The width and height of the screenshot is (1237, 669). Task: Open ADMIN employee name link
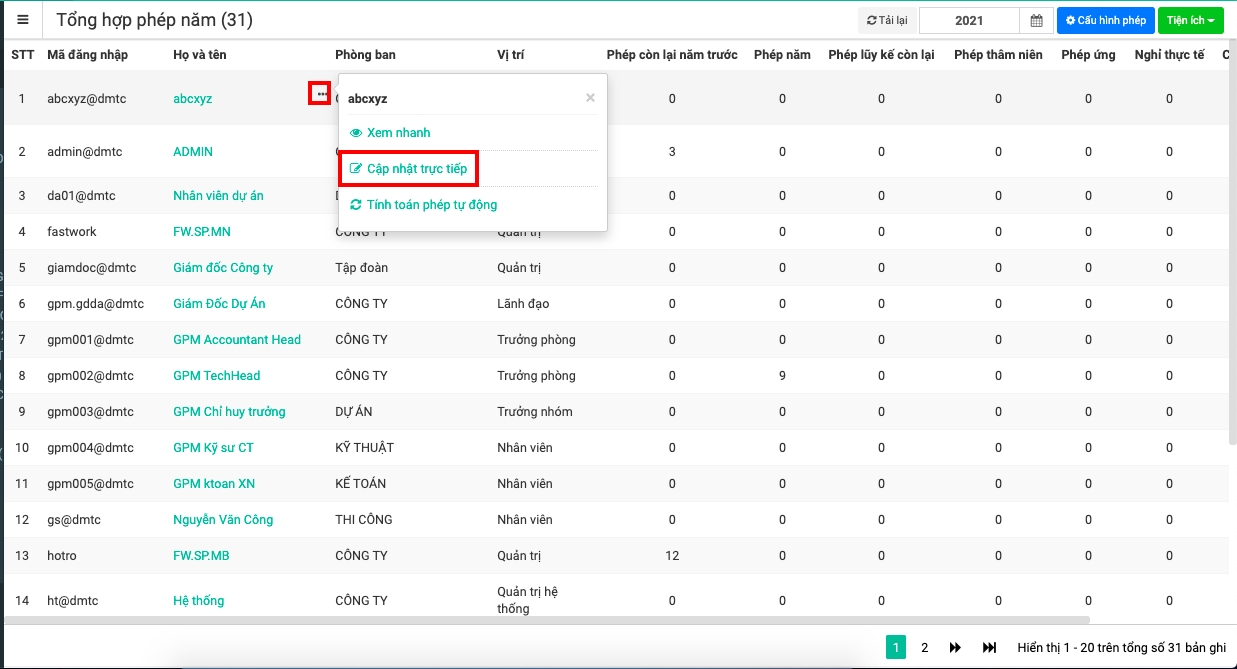(193, 152)
